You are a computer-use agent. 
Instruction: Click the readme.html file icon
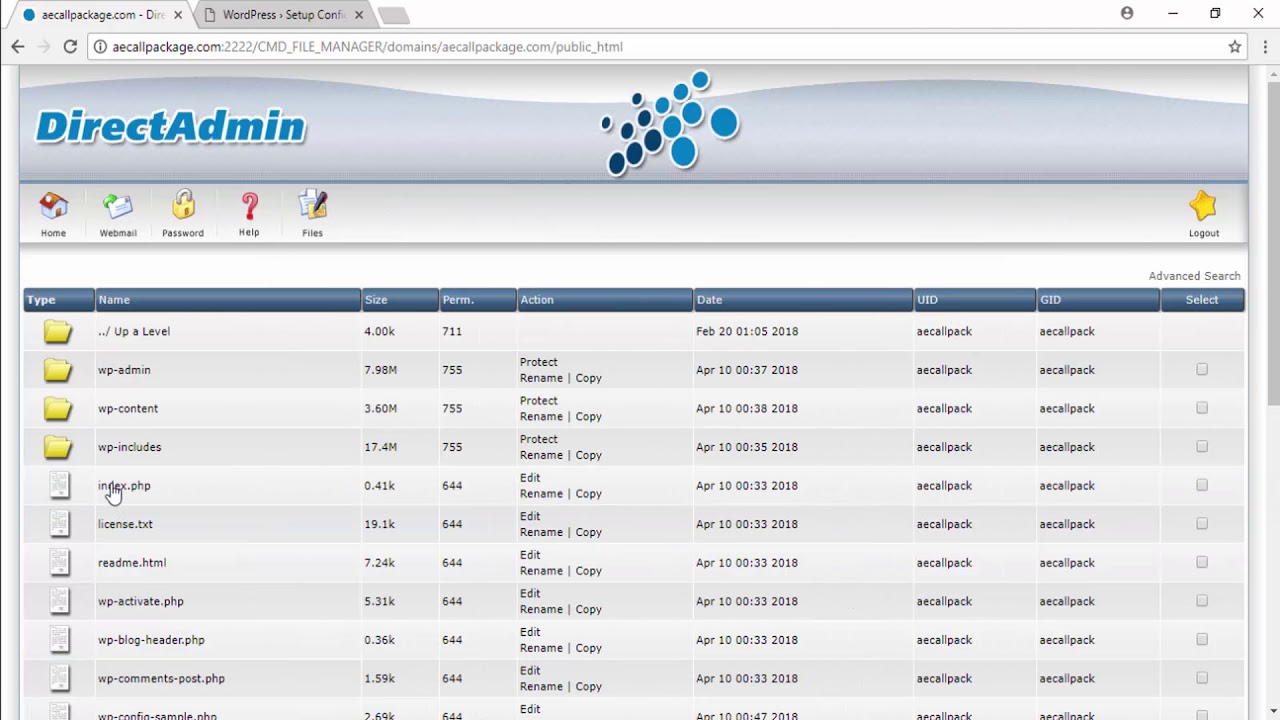pos(60,563)
